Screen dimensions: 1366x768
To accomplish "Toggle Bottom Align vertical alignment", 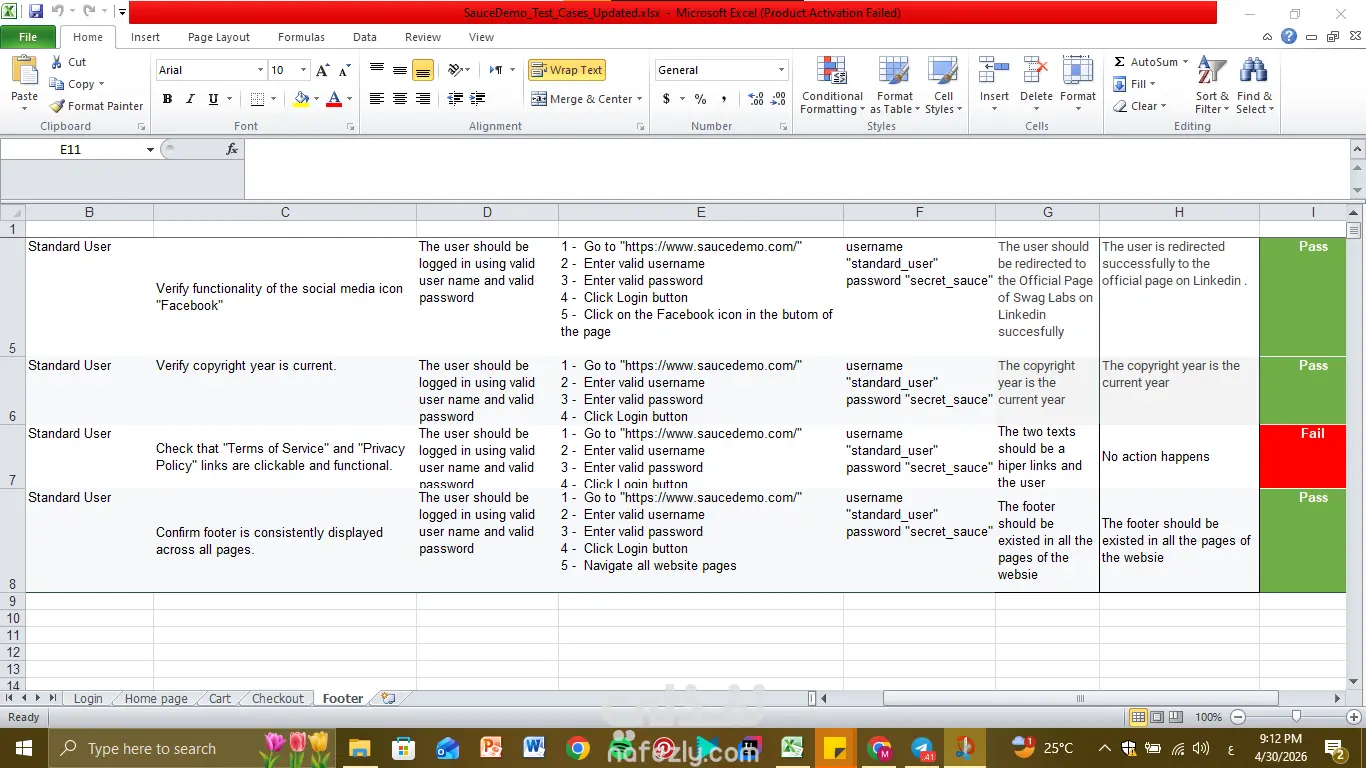I will [423, 70].
